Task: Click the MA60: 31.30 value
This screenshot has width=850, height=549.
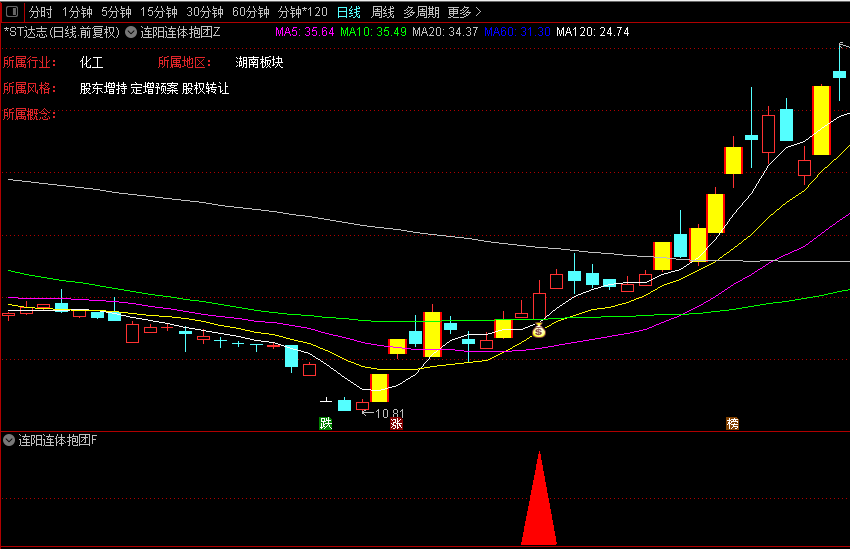Action: (x=517, y=32)
